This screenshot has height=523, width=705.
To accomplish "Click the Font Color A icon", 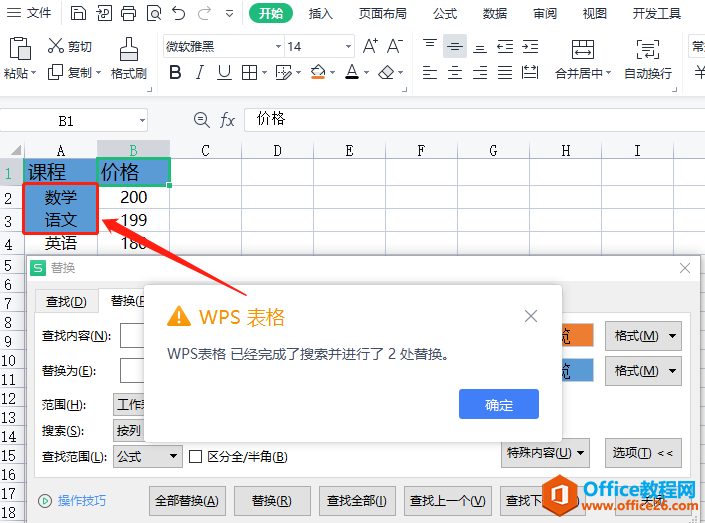I will pos(352,72).
